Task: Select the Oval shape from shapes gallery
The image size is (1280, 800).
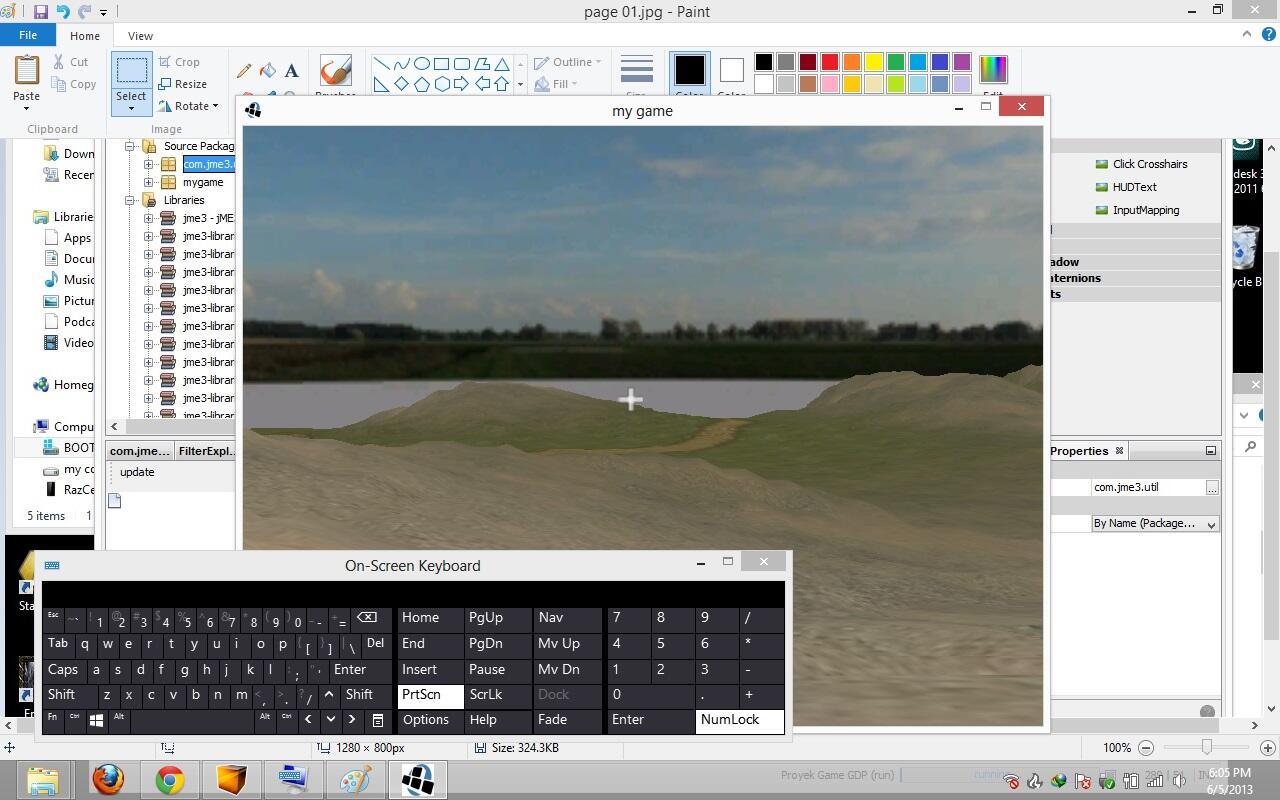Action: click(421, 63)
